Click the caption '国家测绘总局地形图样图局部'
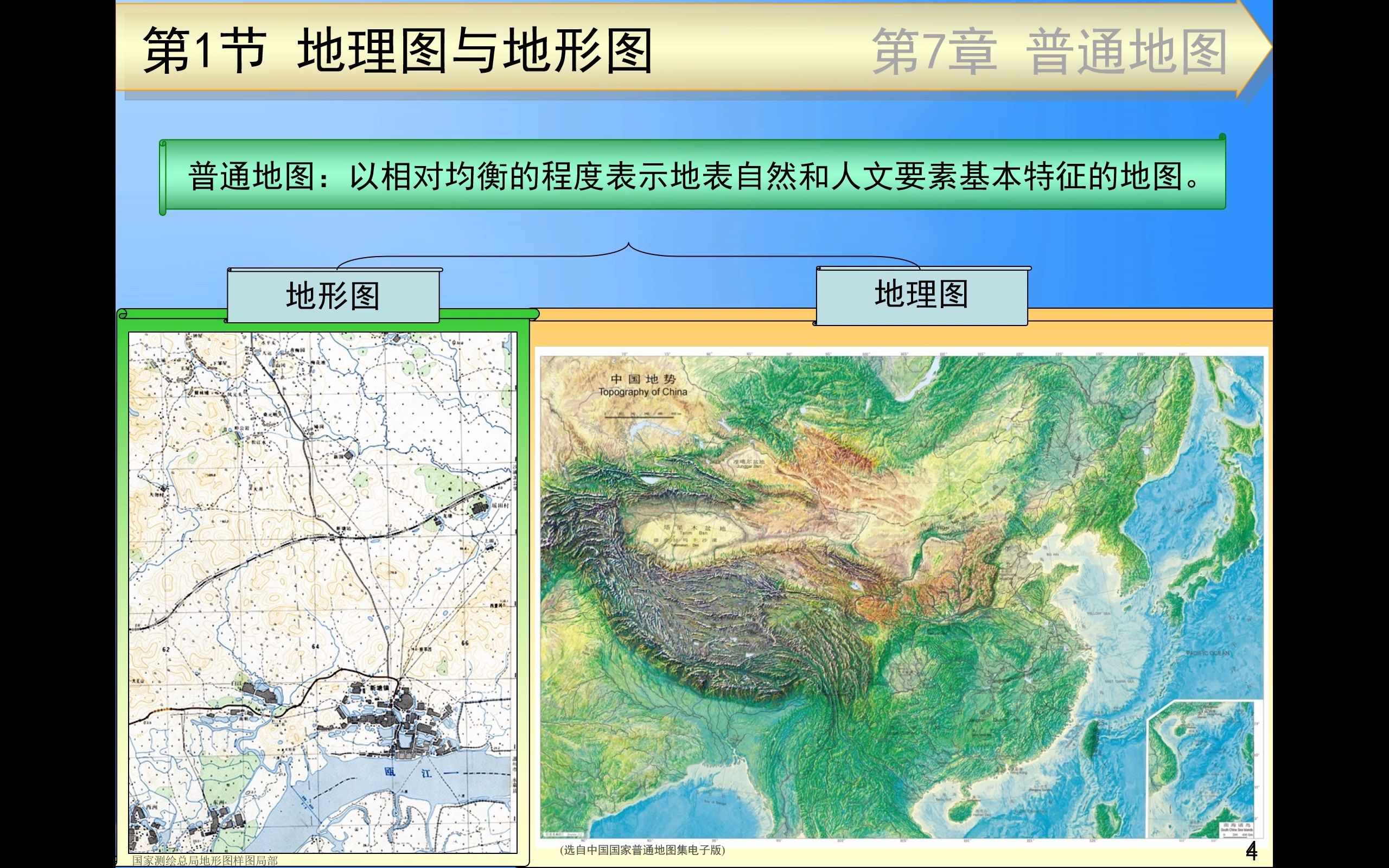 [x=205, y=860]
